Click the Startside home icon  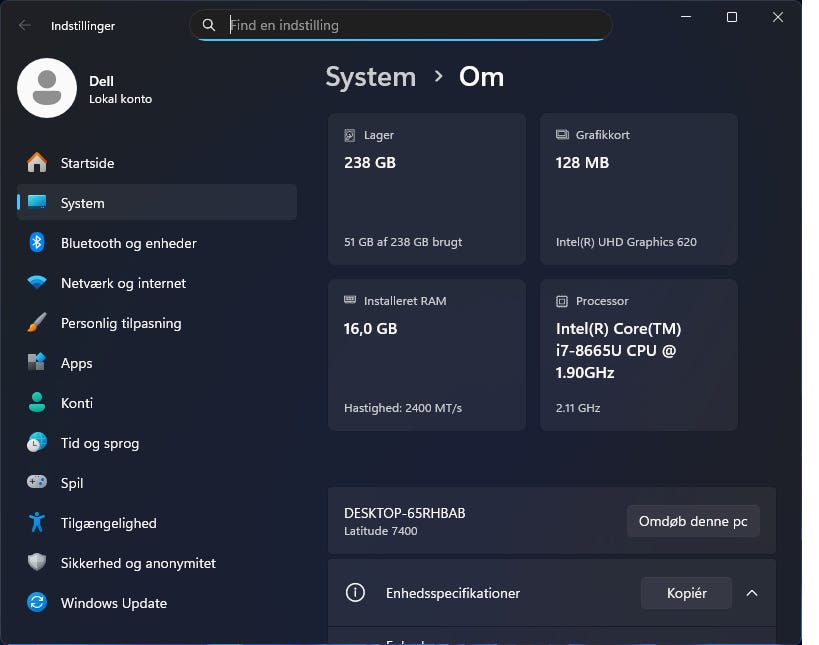[37, 163]
